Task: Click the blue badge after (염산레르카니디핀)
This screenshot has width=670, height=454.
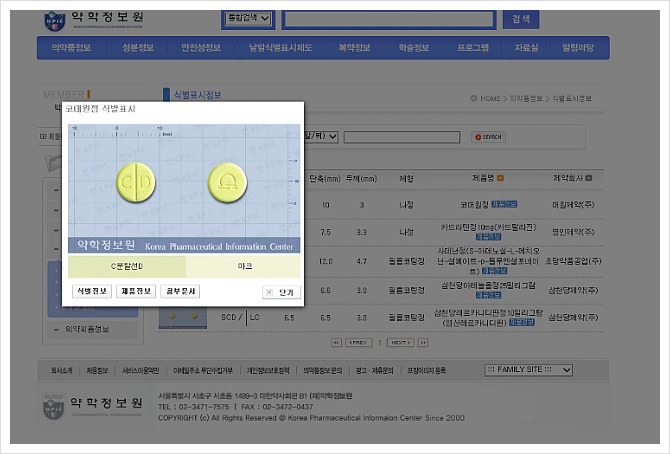Action: coord(522,322)
